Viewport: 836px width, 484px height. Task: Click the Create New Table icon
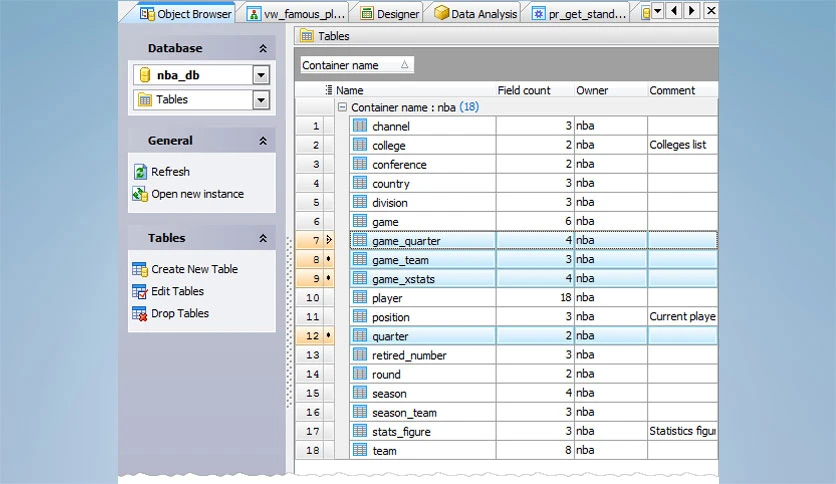pos(140,269)
